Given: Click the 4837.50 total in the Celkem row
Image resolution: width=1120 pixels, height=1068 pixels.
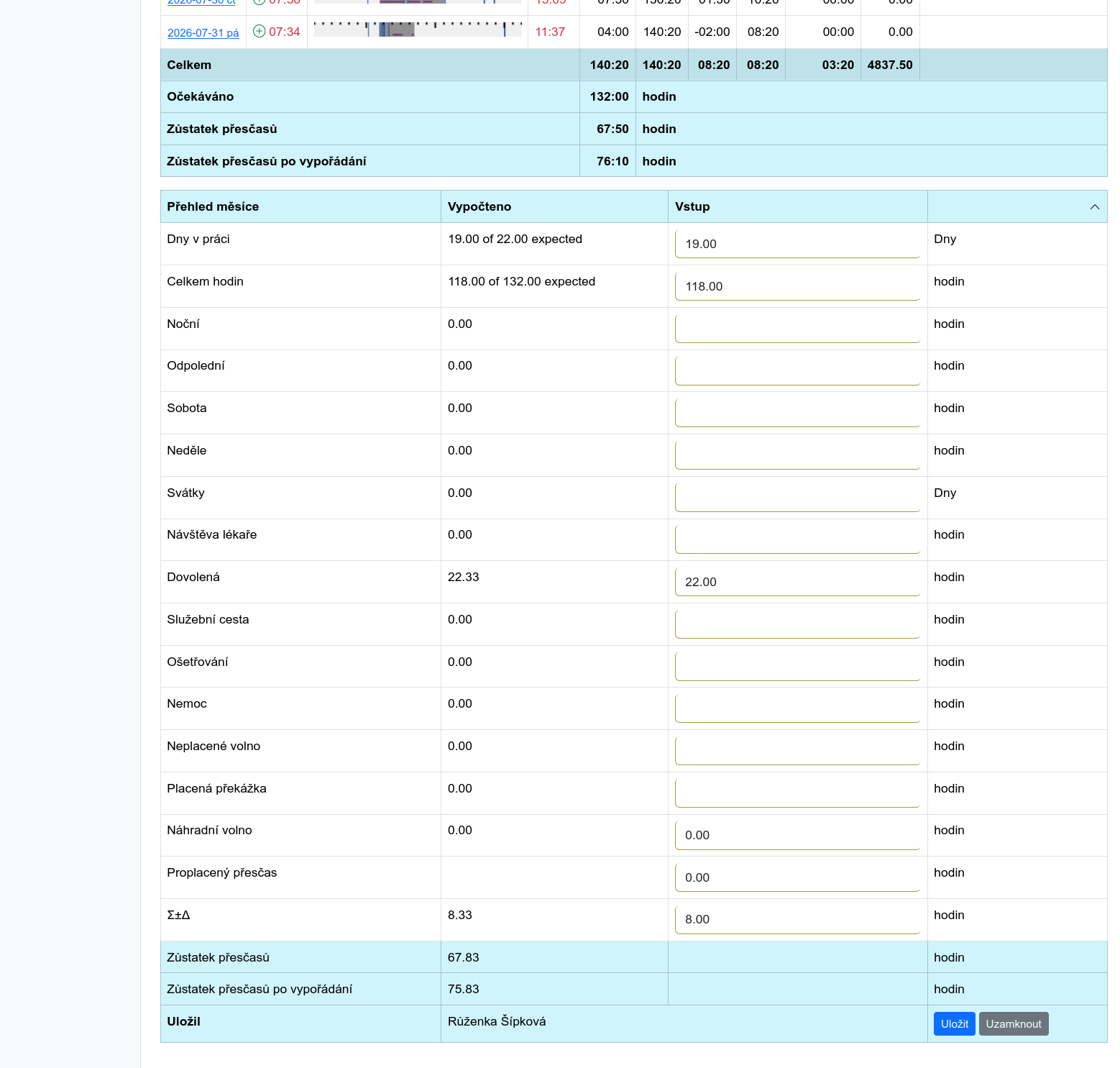Looking at the screenshot, I should (890, 65).
